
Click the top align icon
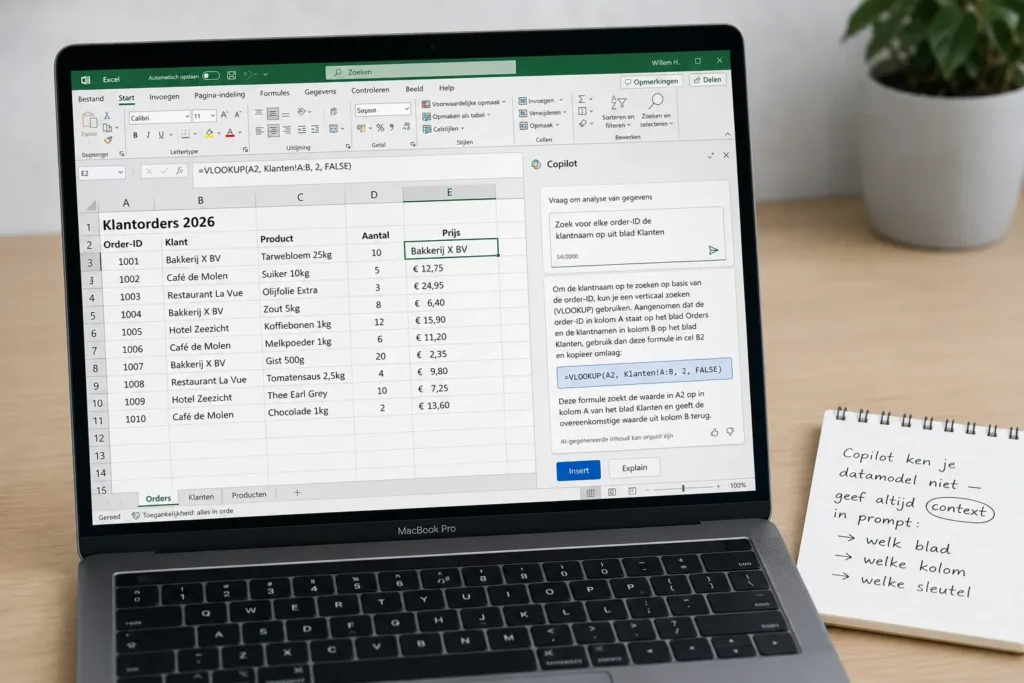[259, 112]
